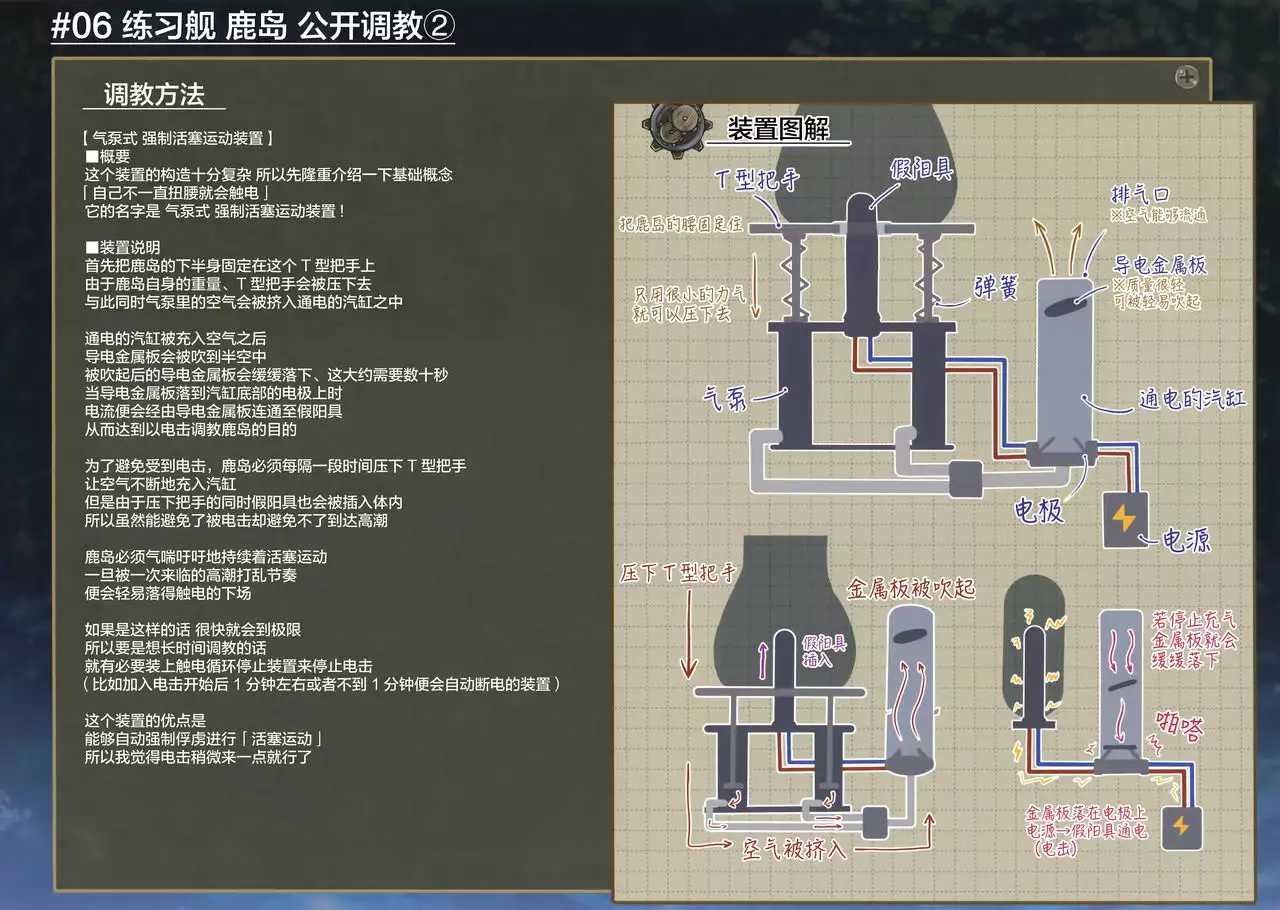Screen dimensions: 1280x910
Task: Select the 调教方法 heading
Action: pyautogui.click(x=154, y=94)
